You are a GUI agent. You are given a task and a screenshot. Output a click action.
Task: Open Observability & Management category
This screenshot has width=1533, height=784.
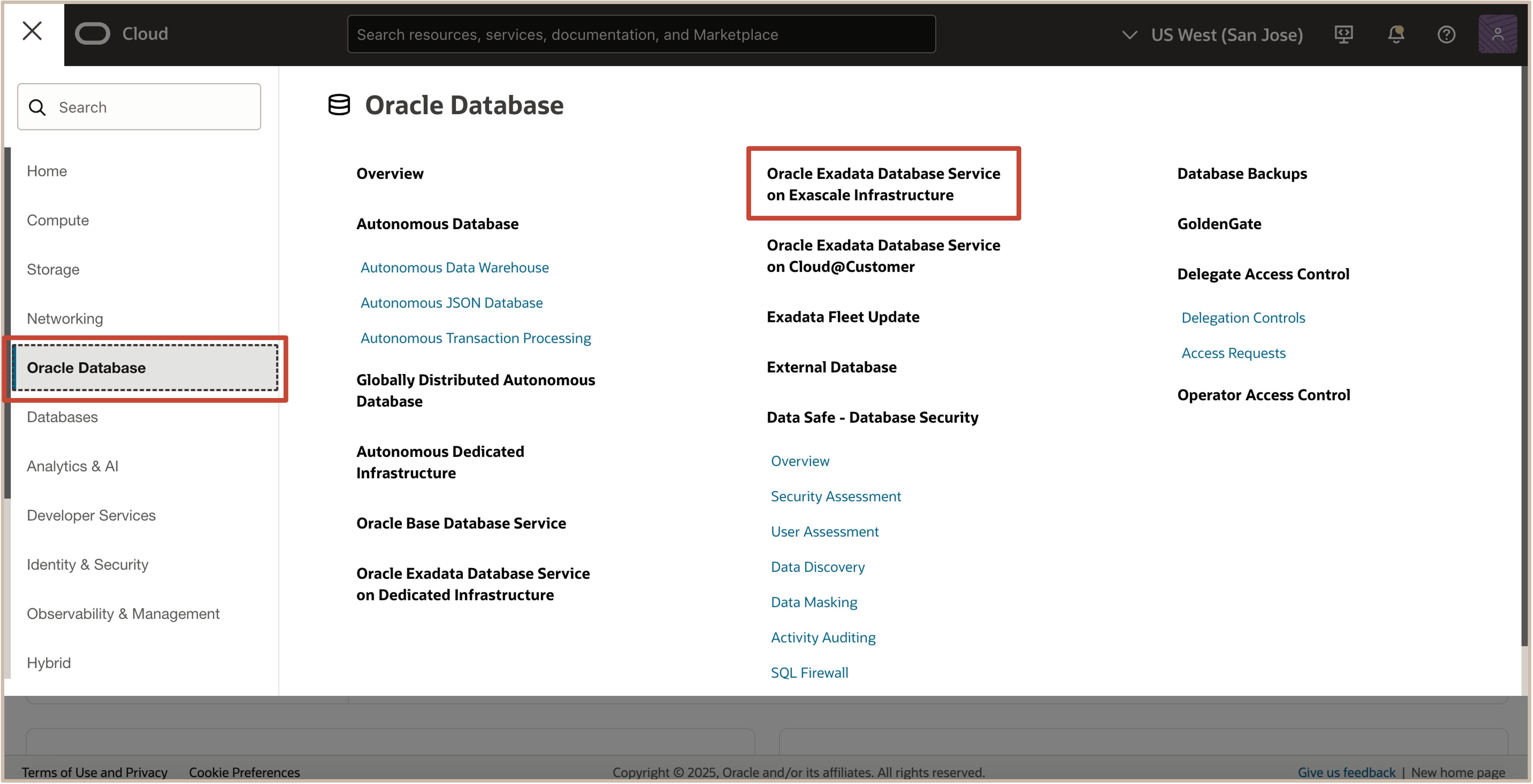click(x=123, y=614)
